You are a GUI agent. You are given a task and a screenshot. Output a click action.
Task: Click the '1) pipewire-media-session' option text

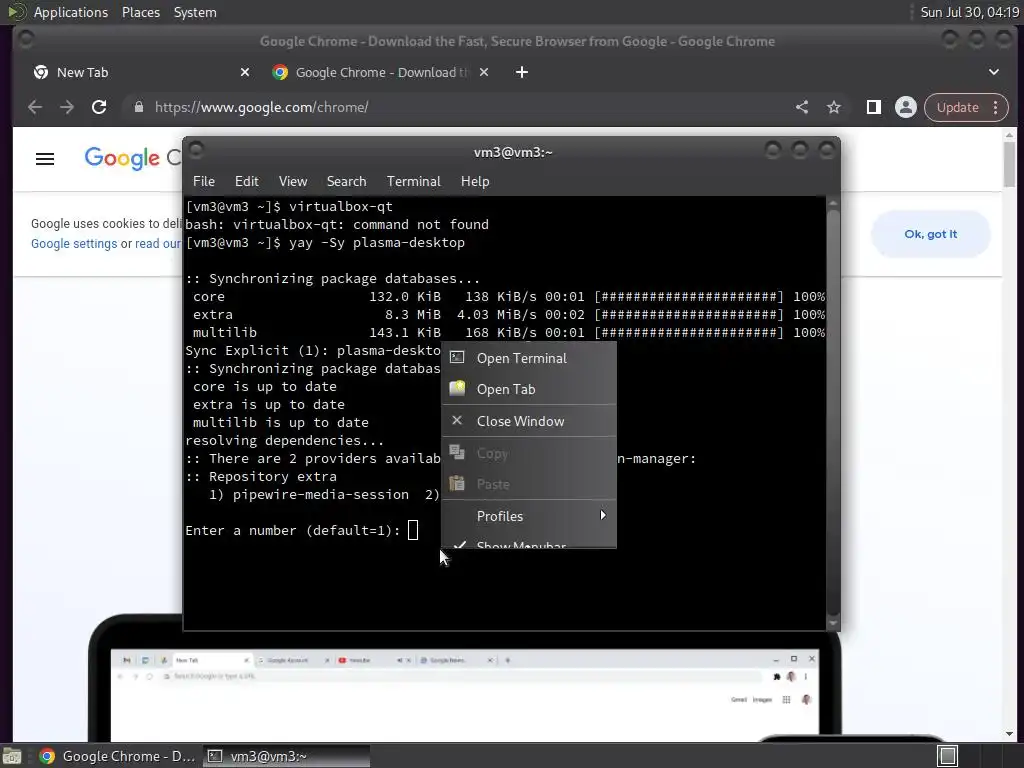click(x=309, y=494)
